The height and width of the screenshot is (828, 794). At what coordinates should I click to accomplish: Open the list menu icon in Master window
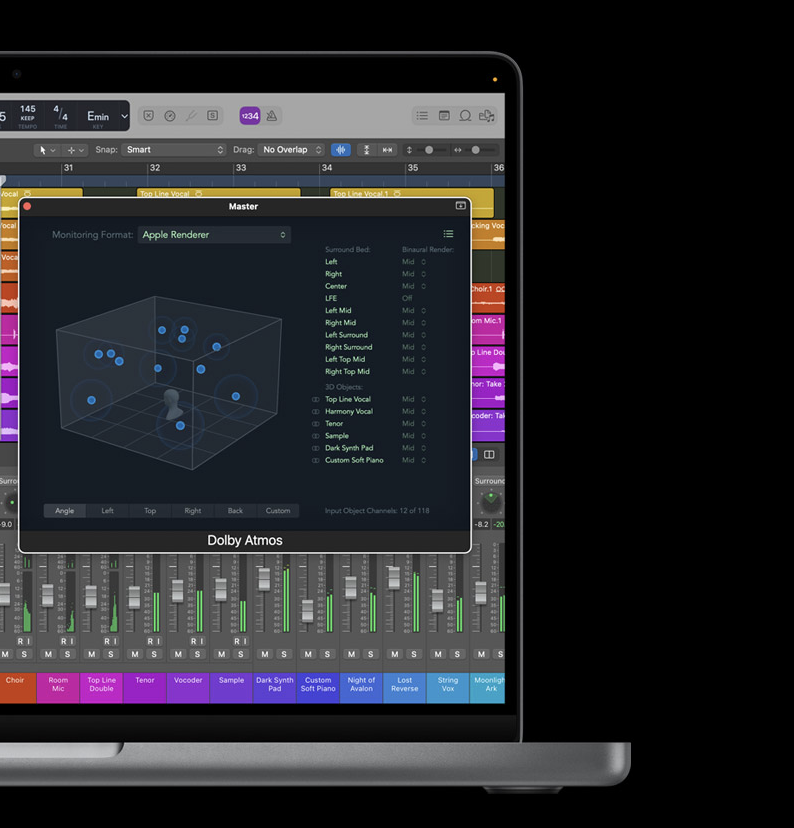pos(448,234)
